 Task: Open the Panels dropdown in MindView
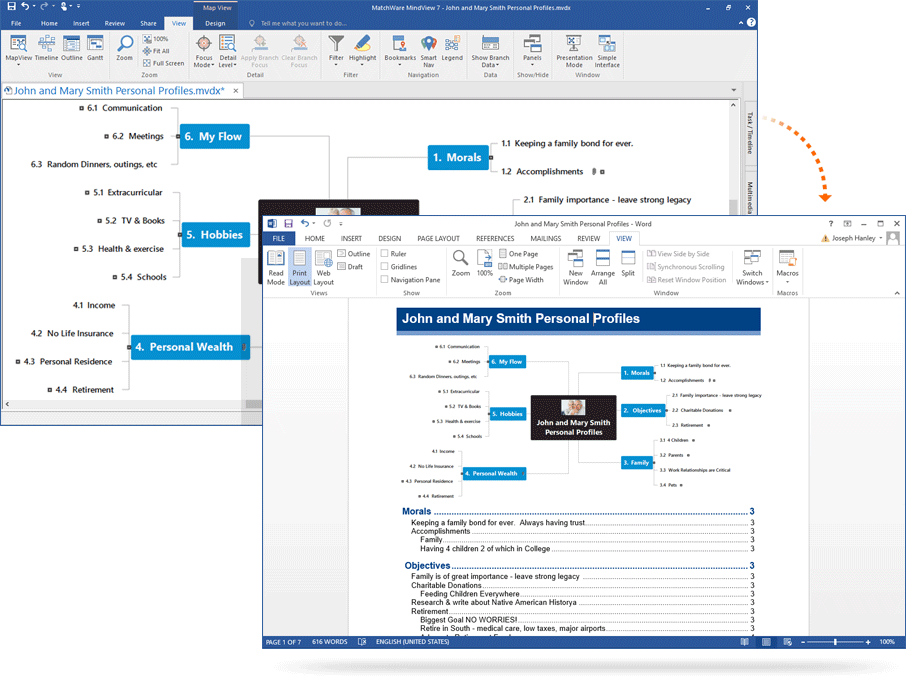pyautogui.click(x=532, y=50)
